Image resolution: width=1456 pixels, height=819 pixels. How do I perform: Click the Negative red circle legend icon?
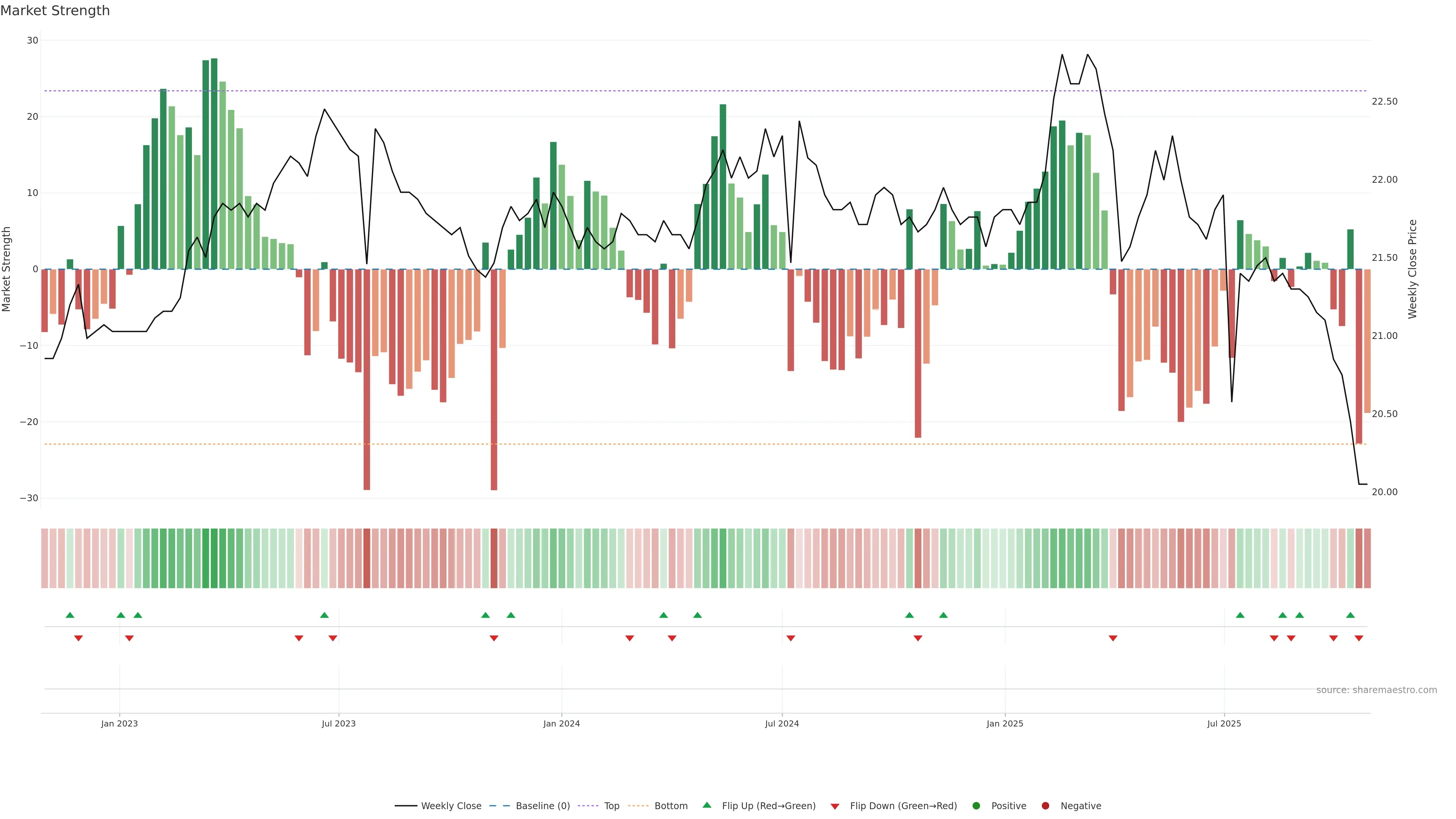[x=1045, y=805]
